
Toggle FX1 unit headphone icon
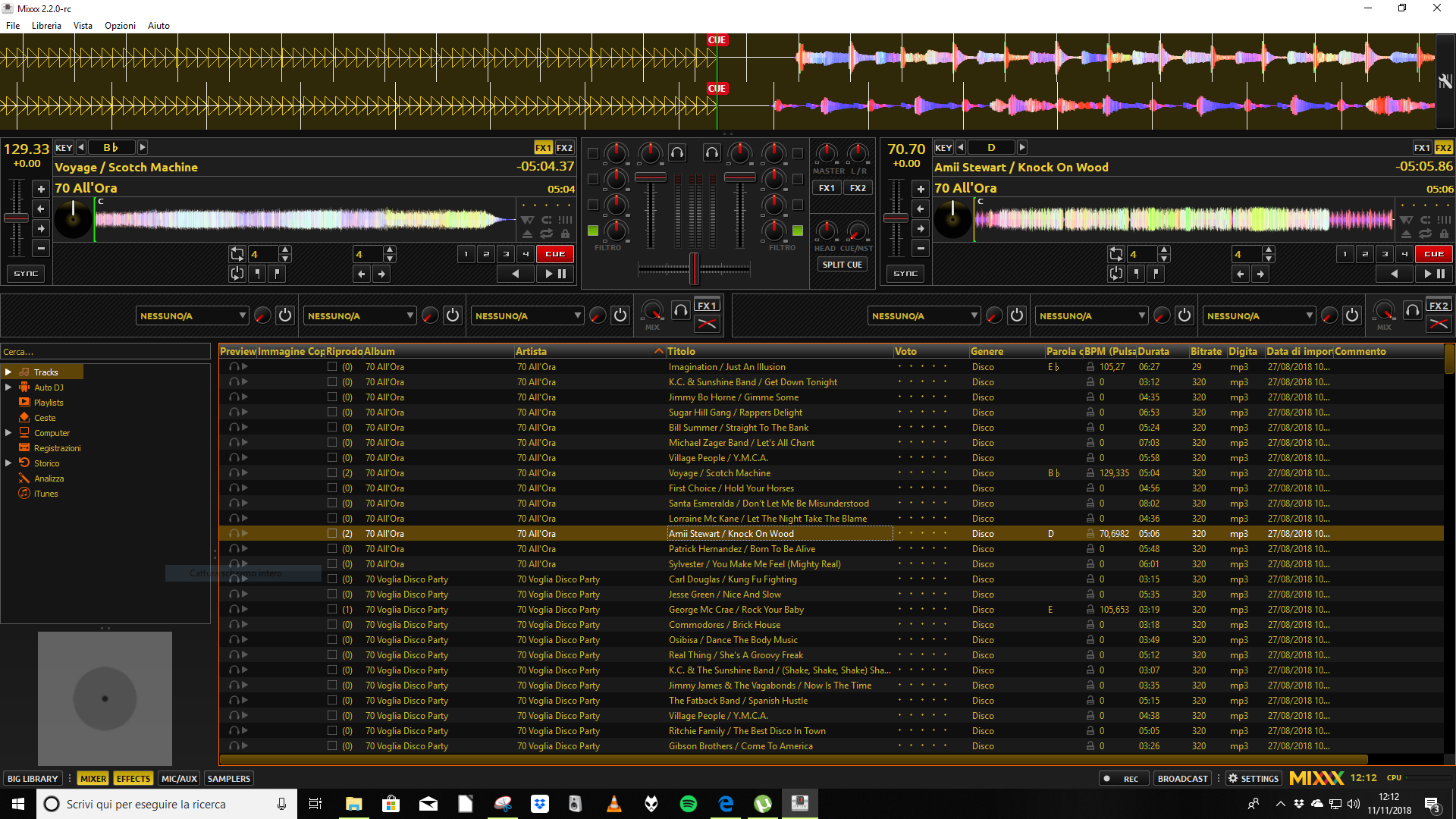coord(681,310)
